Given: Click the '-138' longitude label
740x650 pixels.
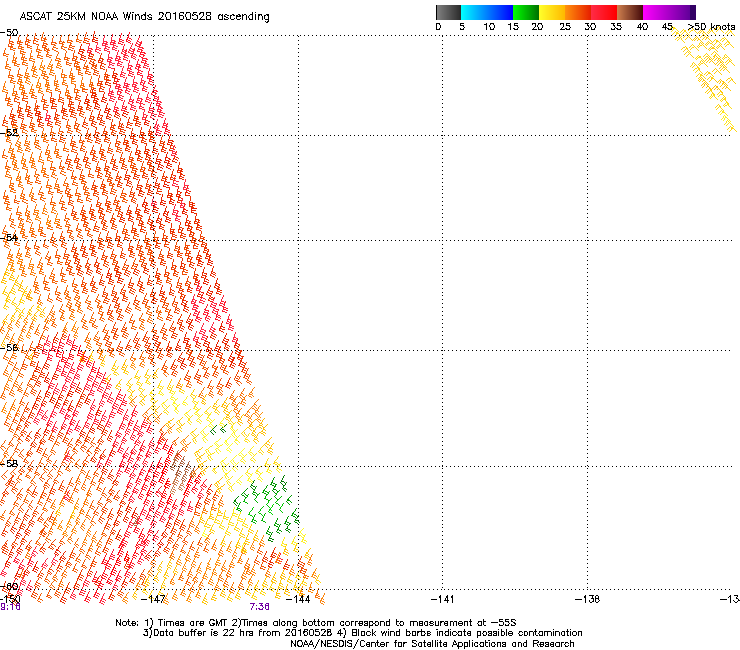Looking at the screenshot, I should 587,599.
